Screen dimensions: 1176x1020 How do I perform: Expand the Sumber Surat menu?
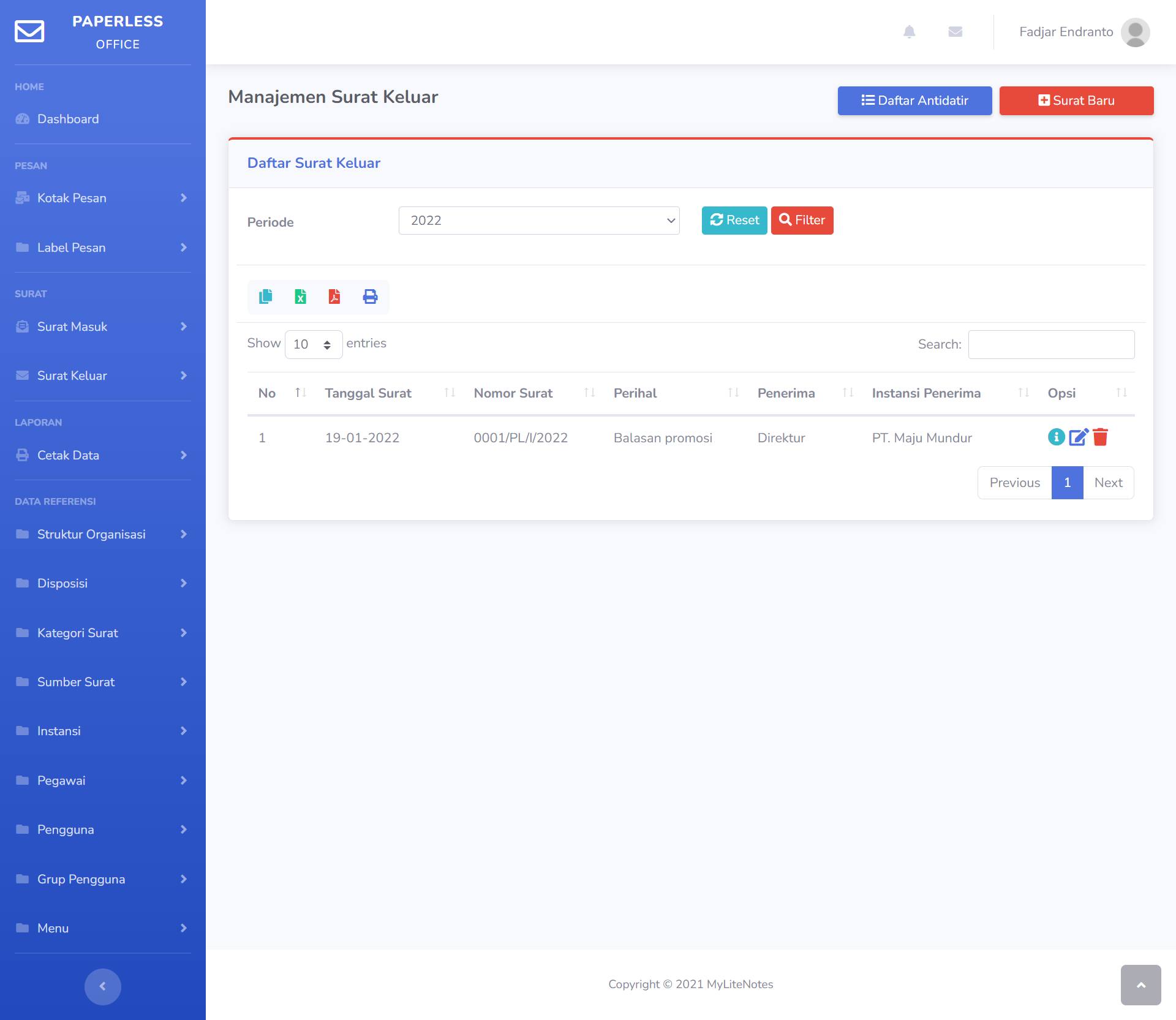click(103, 682)
